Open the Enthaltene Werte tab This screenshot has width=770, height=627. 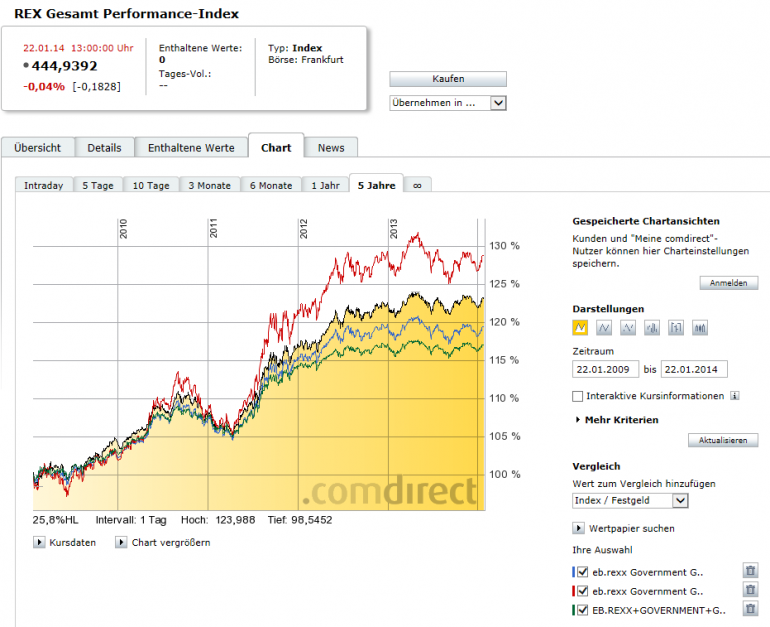coord(191,148)
